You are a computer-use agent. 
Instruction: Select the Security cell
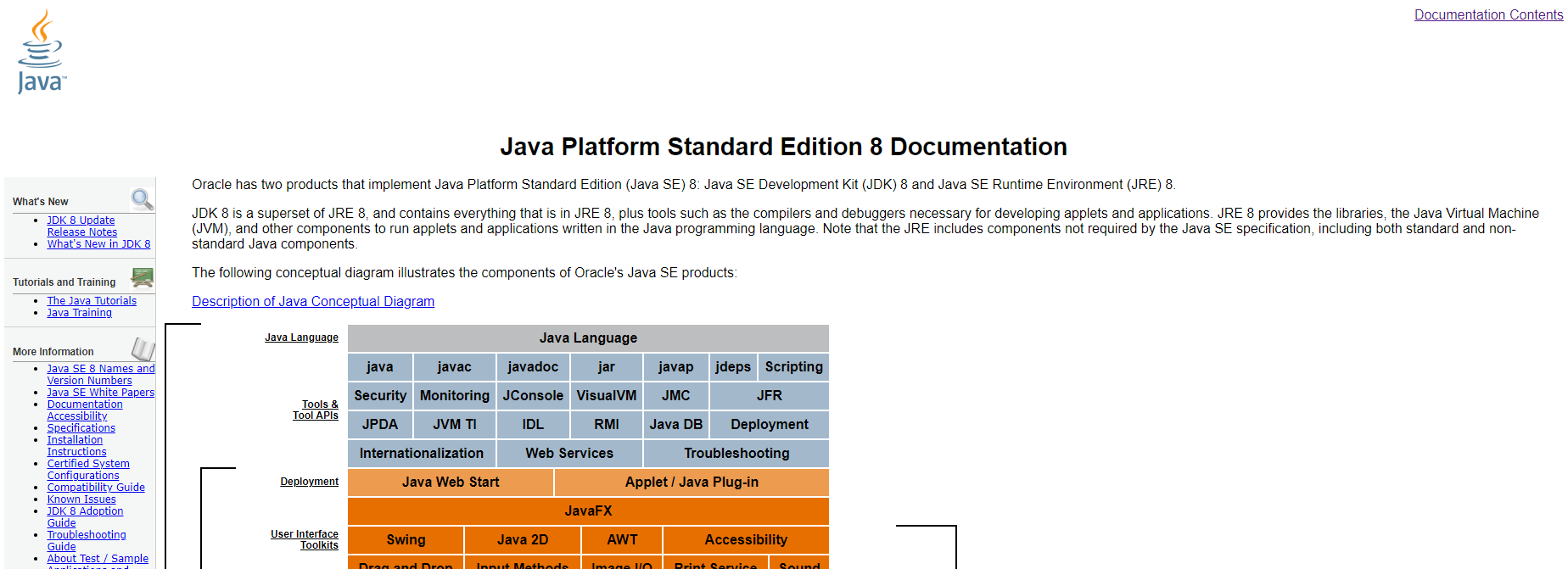tap(380, 395)
